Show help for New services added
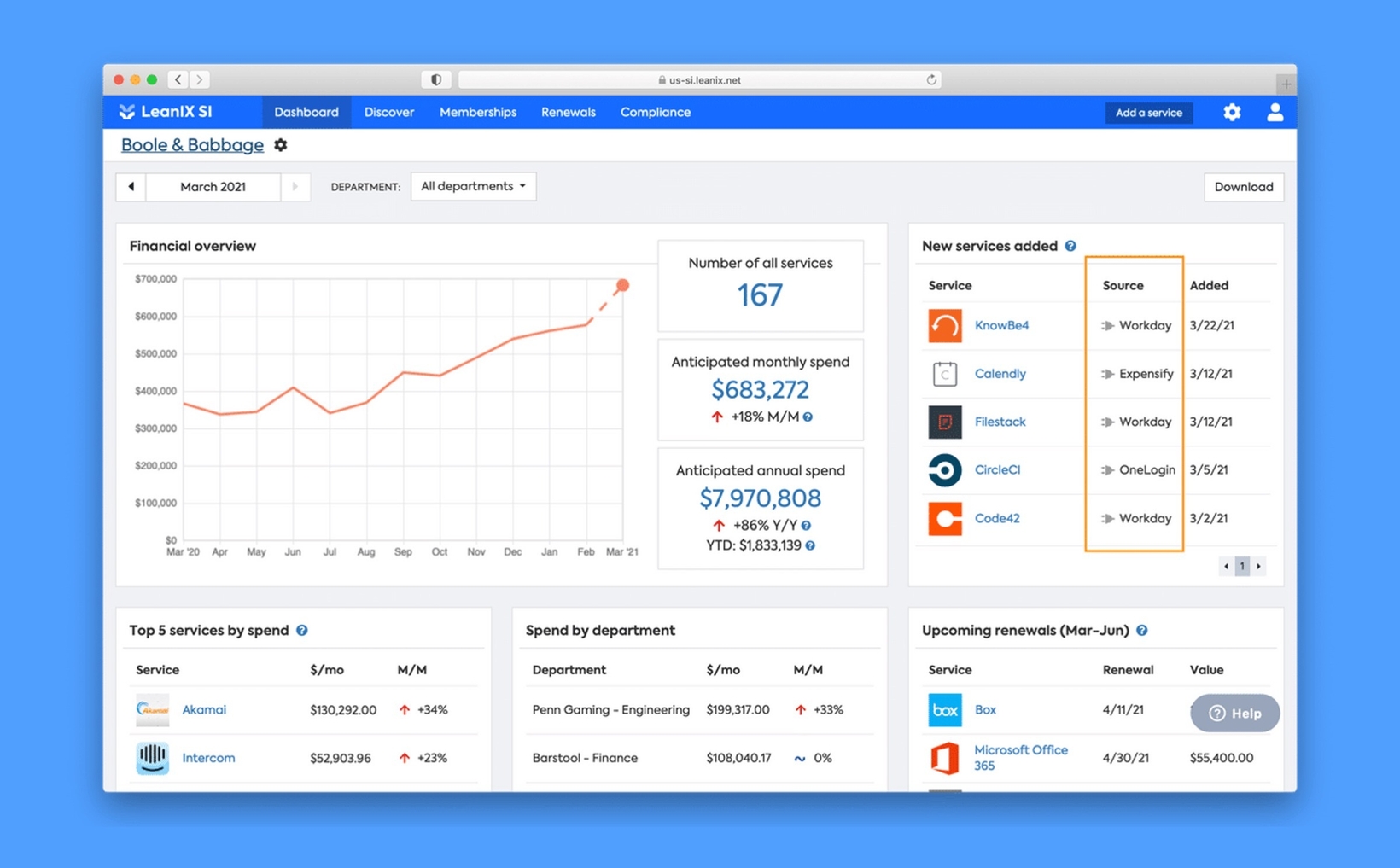Viewport: 1400px width, 868px height. click(x=1070, y=246)
